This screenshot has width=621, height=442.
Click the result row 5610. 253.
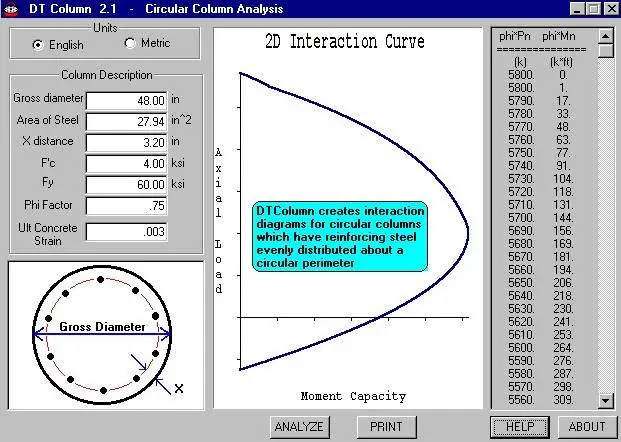click(541, 335)
